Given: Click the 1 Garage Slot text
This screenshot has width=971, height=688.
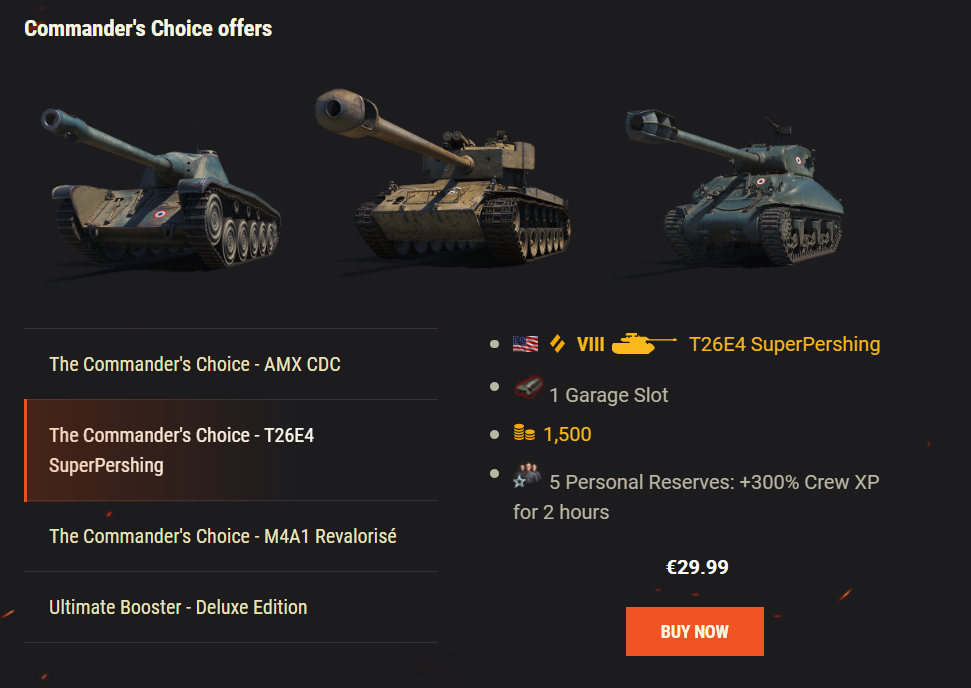Looking at the screenshot, I should pyautogui.click(x=608, y=395).
